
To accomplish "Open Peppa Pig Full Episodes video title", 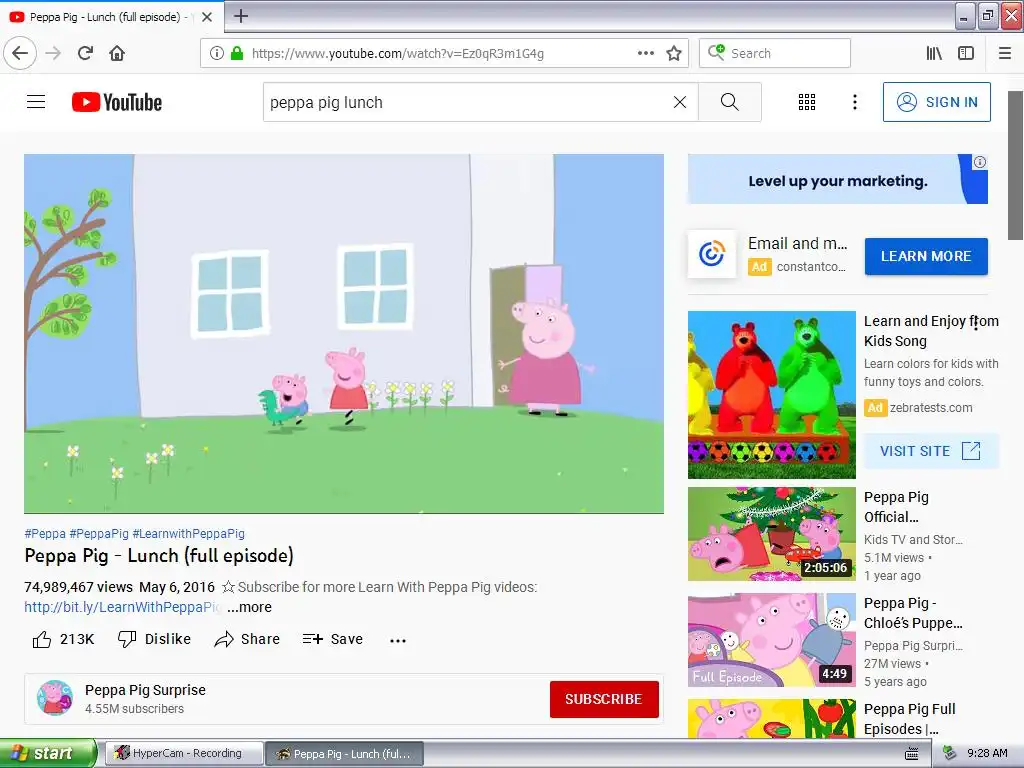I will 910,718.
